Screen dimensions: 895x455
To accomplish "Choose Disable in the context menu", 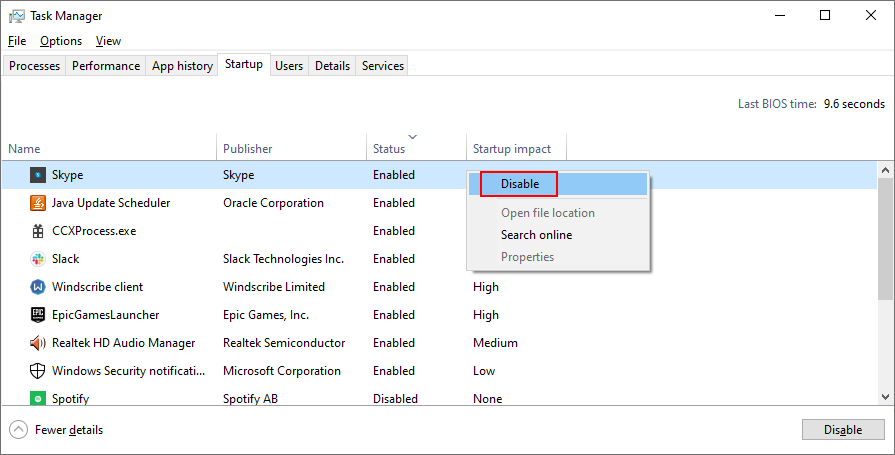I will pyautogui.click(x=519, y=184).
